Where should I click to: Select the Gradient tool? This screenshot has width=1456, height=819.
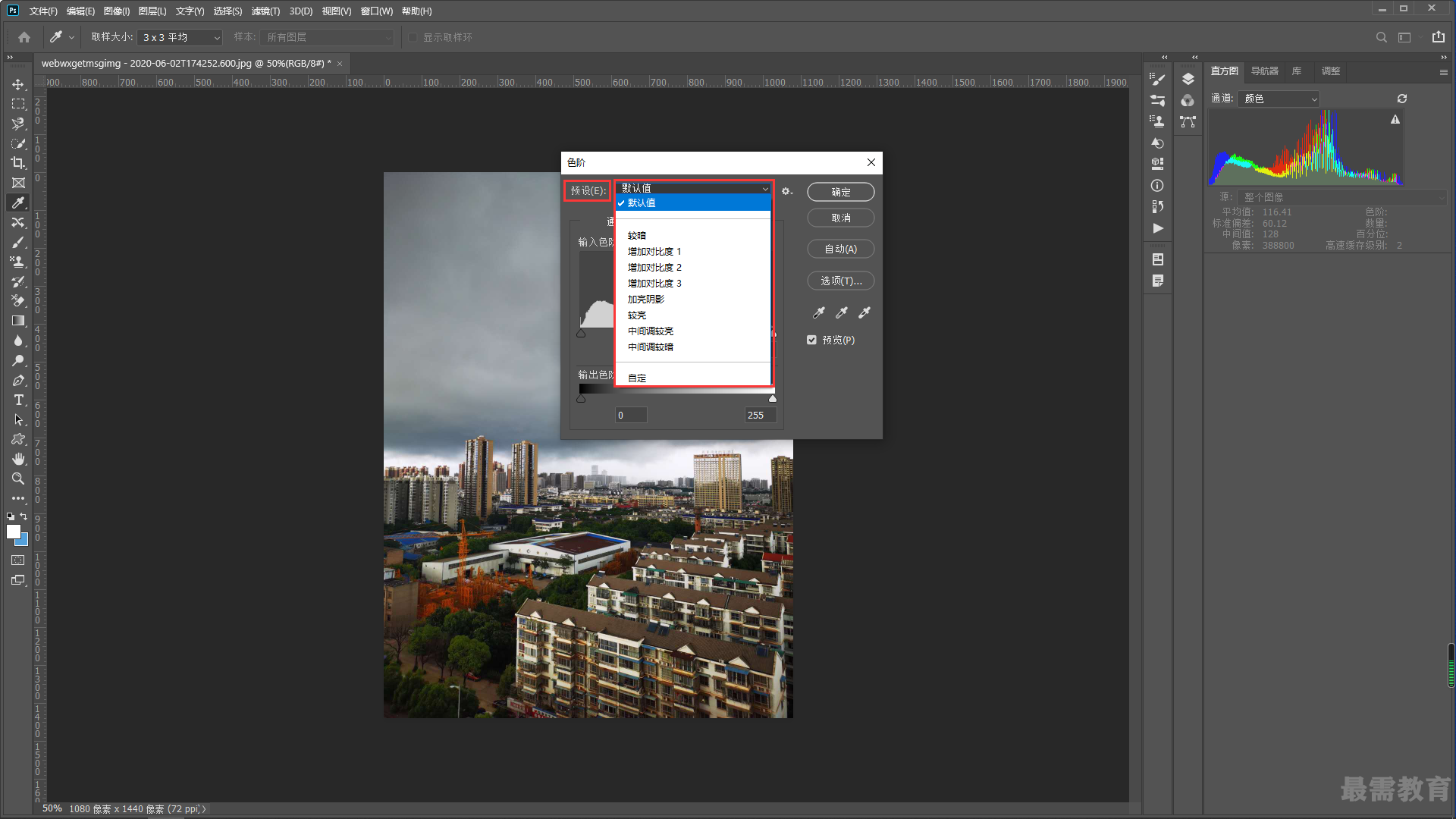coord(18,321)
